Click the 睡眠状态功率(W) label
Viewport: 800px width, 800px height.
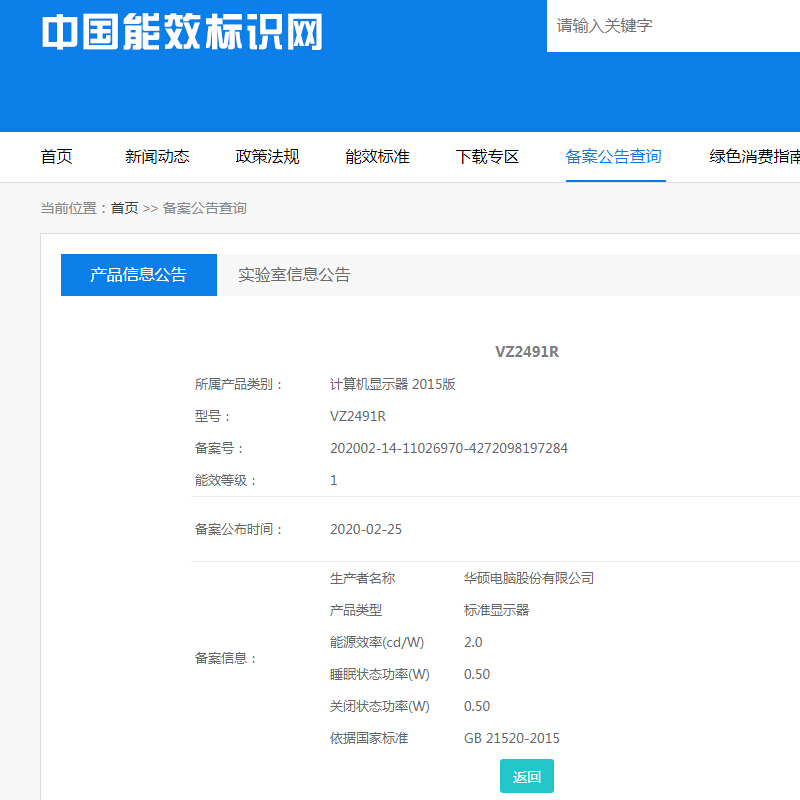coord(380,674)
